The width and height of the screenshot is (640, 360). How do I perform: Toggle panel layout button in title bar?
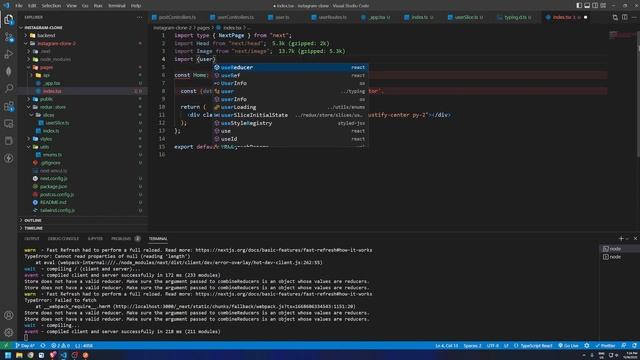click(x=587, y=6)
